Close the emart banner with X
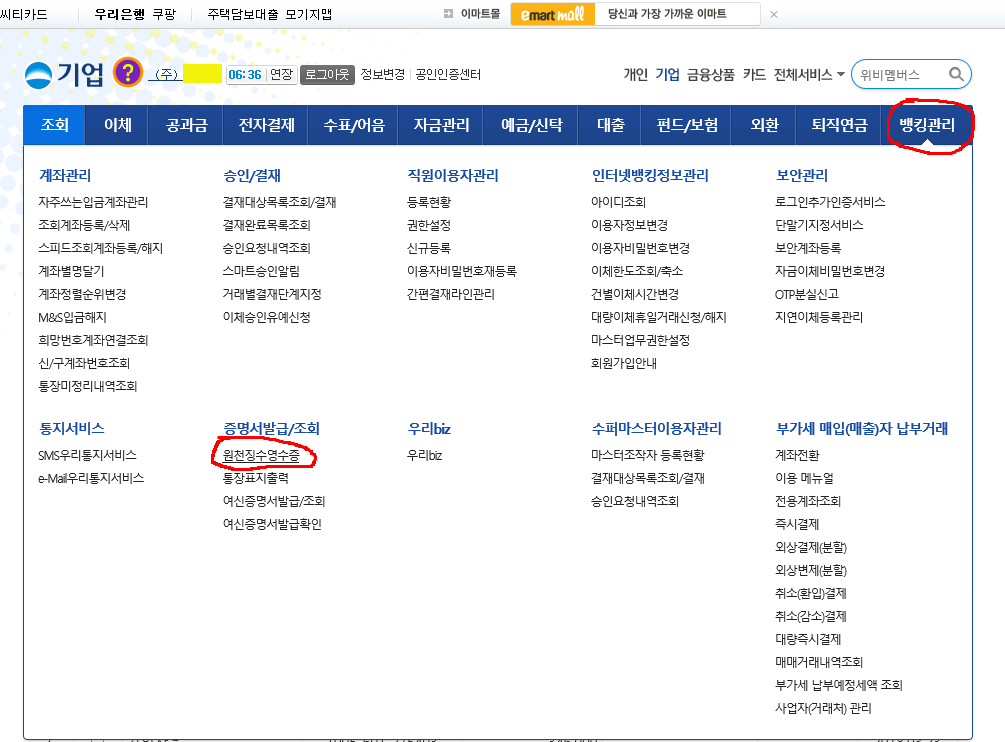 (774, 14)
